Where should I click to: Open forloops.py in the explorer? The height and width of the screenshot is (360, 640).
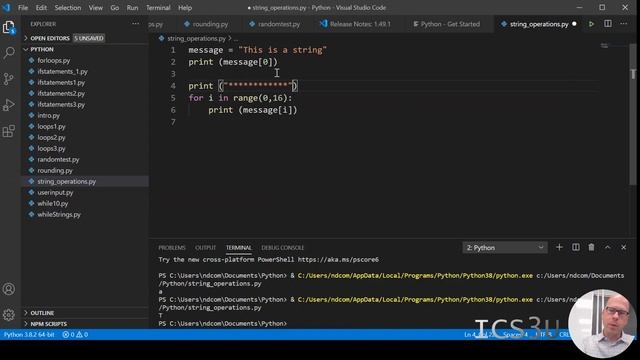(x=53, y=60)
